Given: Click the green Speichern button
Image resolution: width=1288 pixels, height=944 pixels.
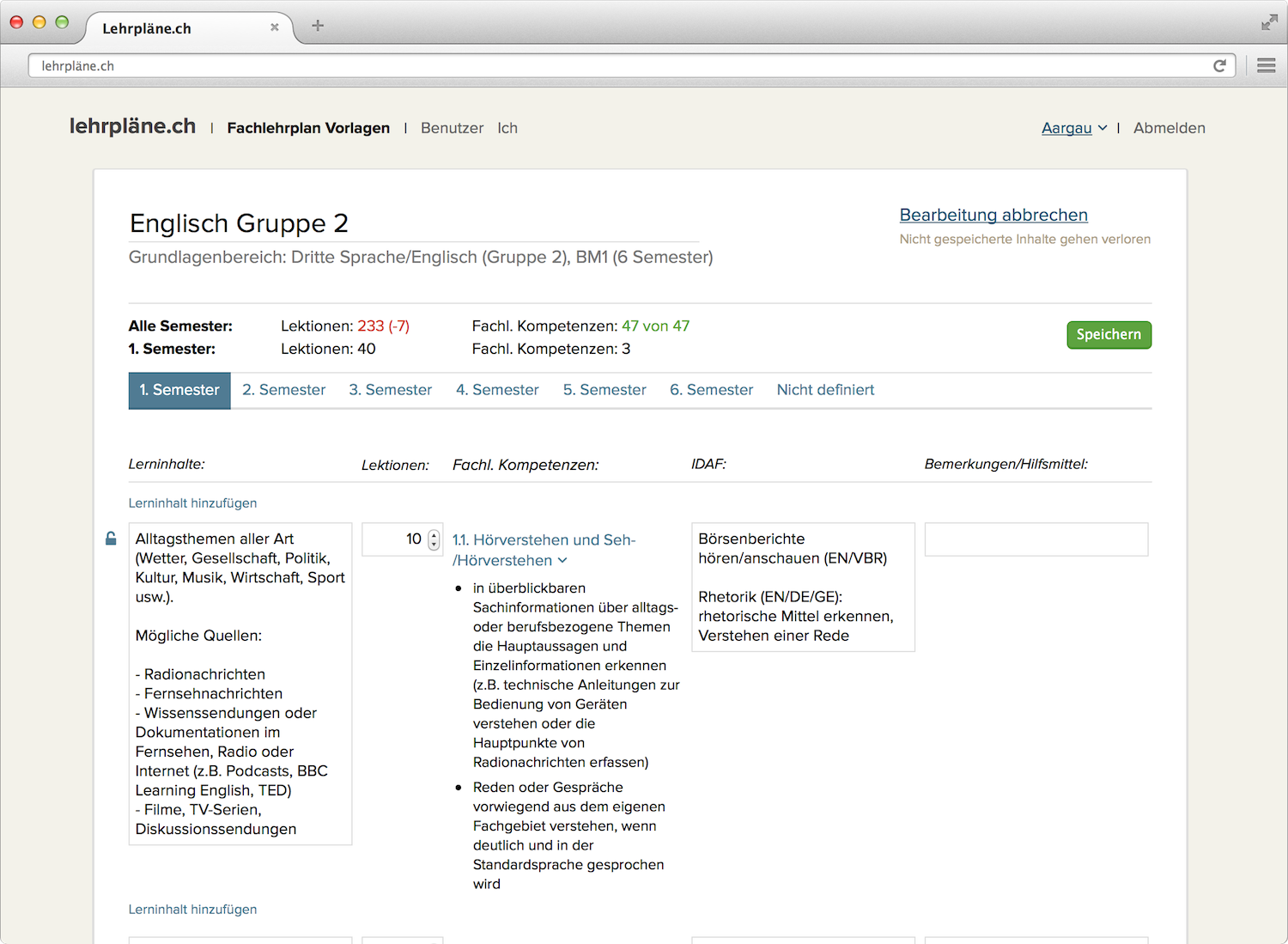Looking at the screenshot, I should point(1109,335).
